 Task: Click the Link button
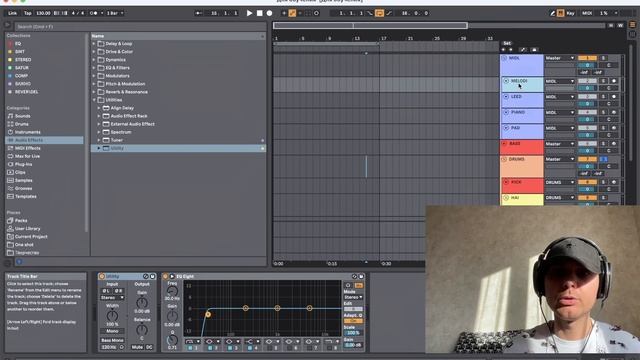[12, 13]
